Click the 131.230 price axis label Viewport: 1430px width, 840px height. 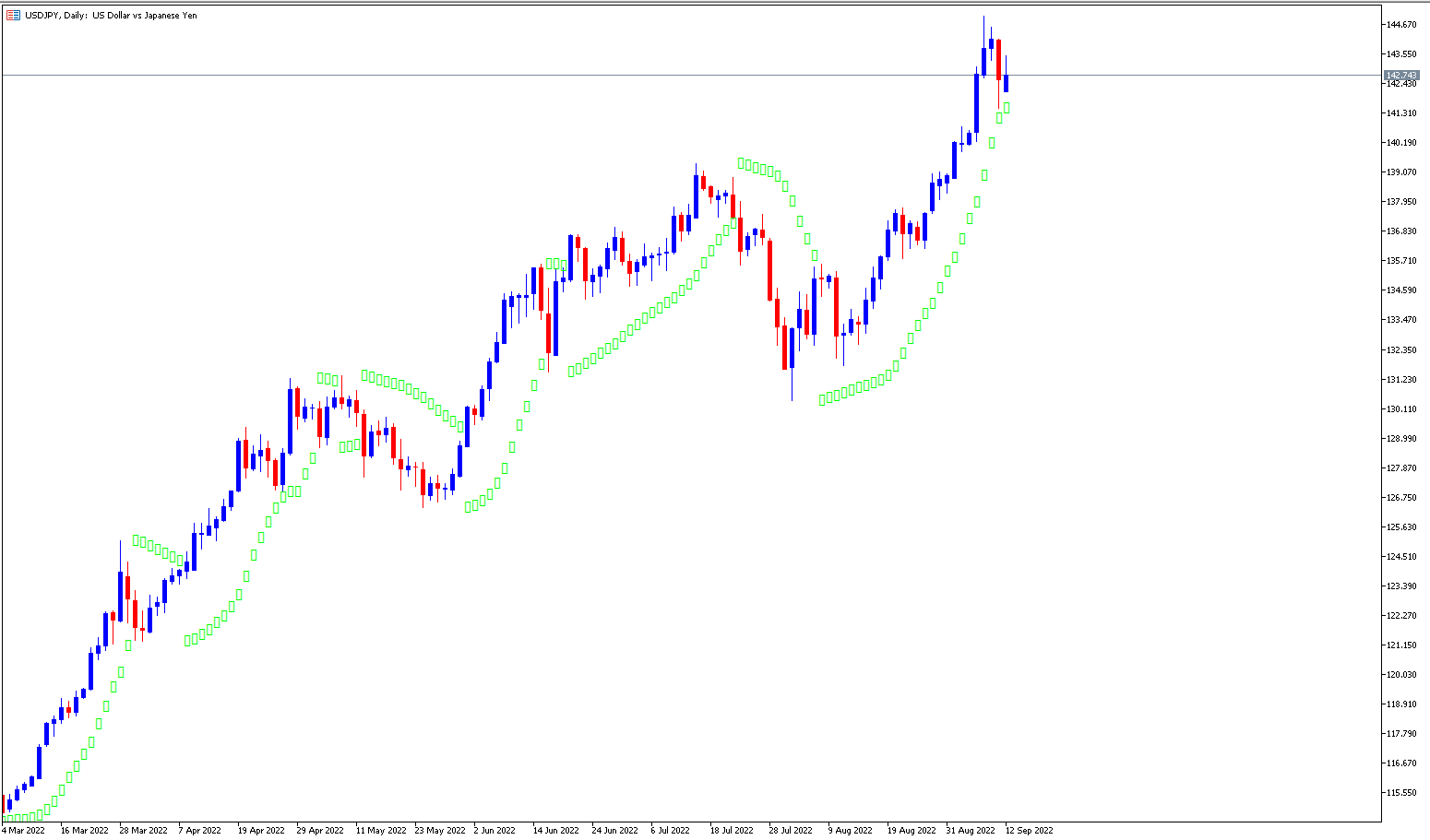tap(1401, 379)
